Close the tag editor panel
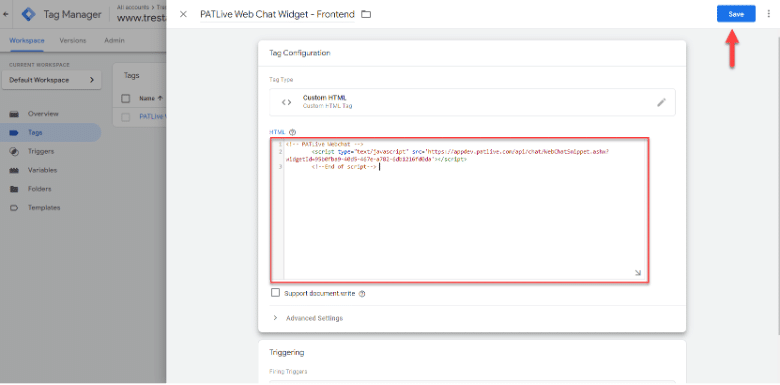The image size is (780, 385). pyautogui.click(x=183, y=14)
